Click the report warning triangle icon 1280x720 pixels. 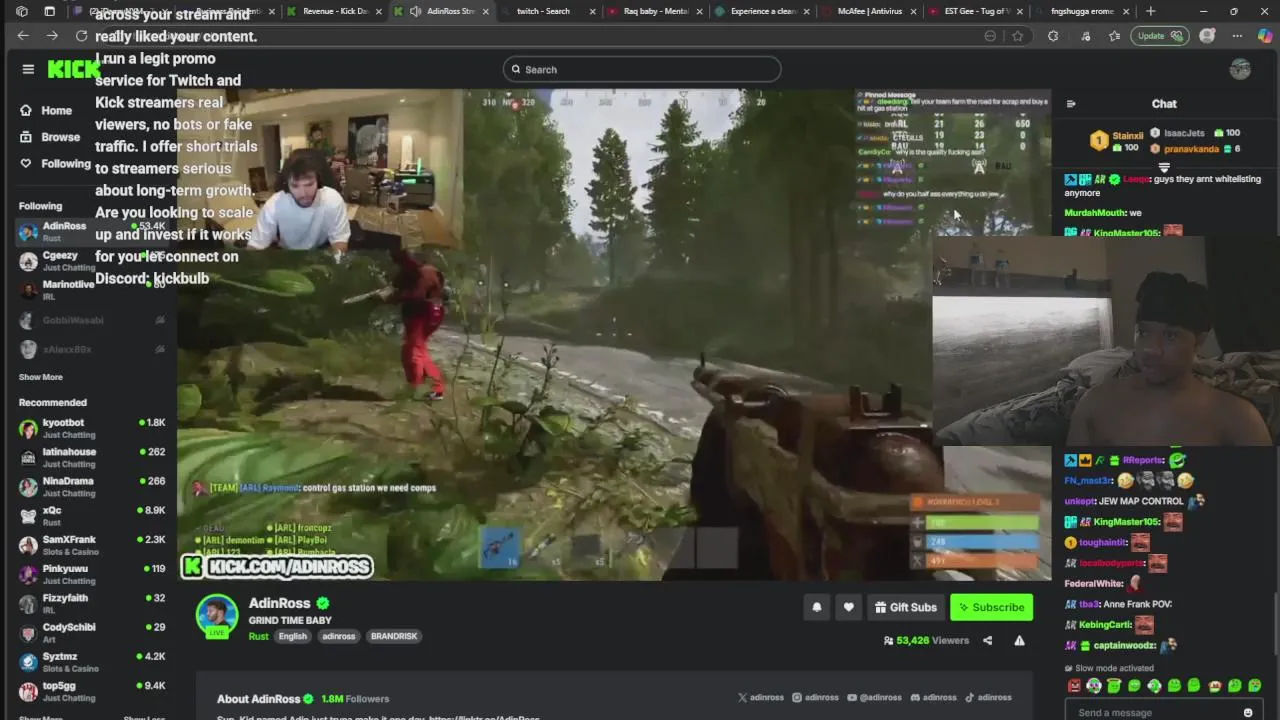pyautogui.click(x=1019, y=640)
